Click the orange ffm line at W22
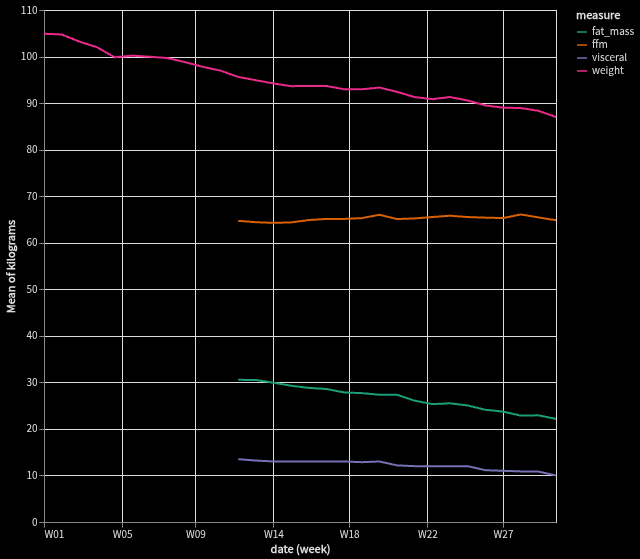Viewport: 640px width, 559px height. click(x=427, y=217)
